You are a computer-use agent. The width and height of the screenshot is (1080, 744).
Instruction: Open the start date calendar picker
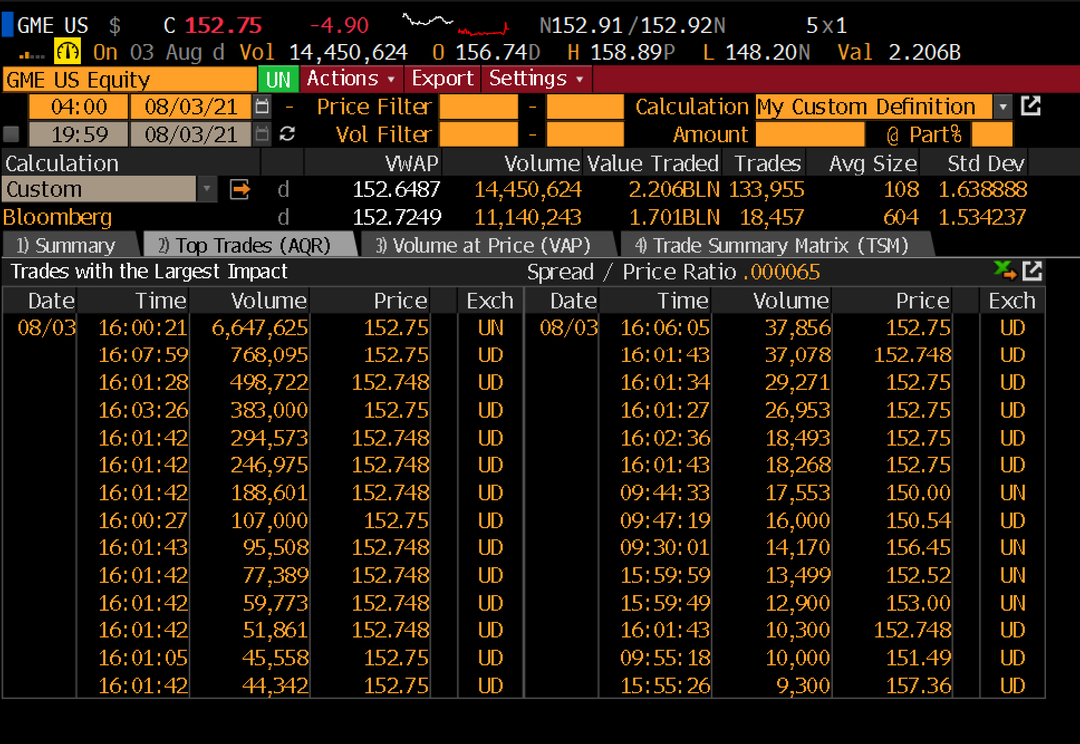[x=262, y=107]
